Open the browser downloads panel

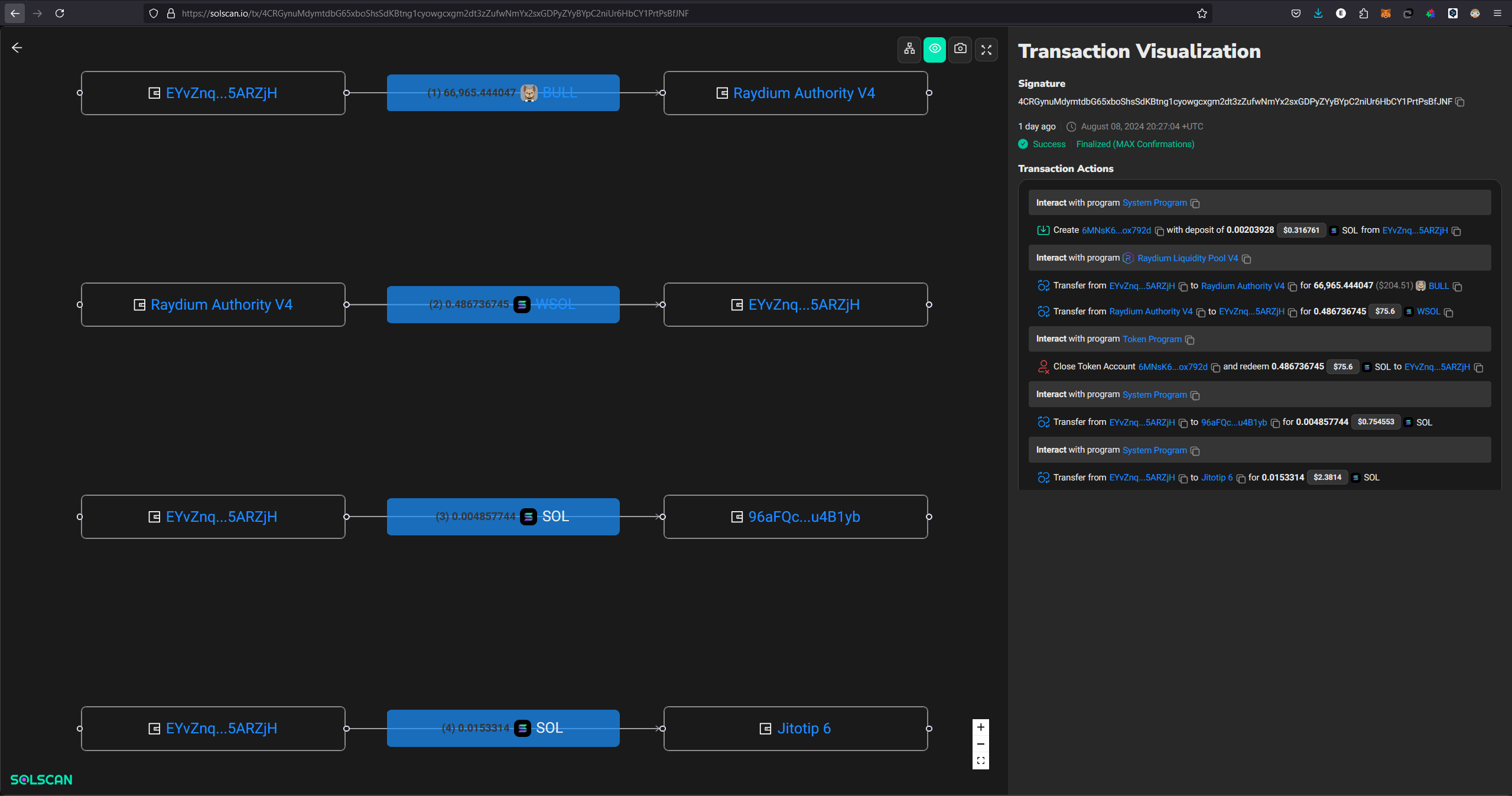1318,13
